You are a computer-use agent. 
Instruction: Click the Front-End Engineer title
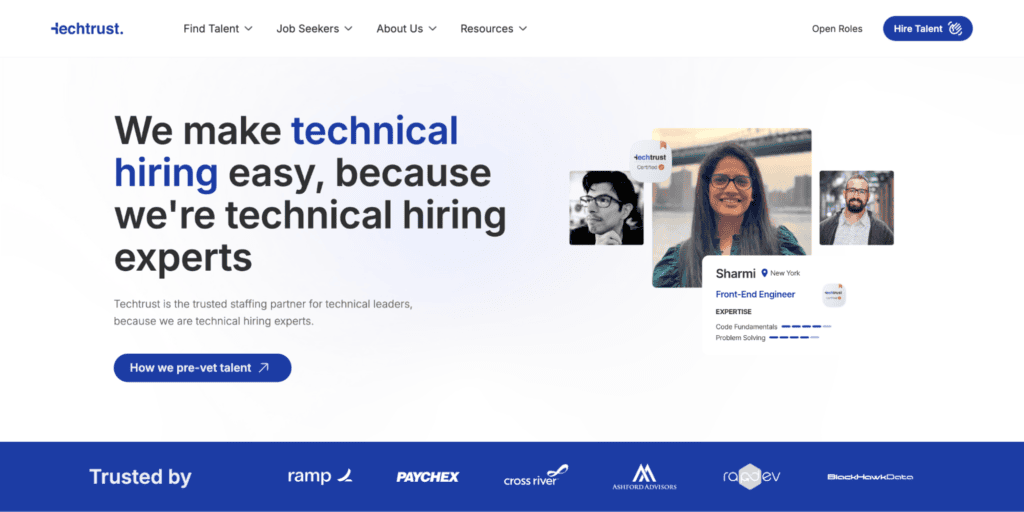tap(755, 295)
